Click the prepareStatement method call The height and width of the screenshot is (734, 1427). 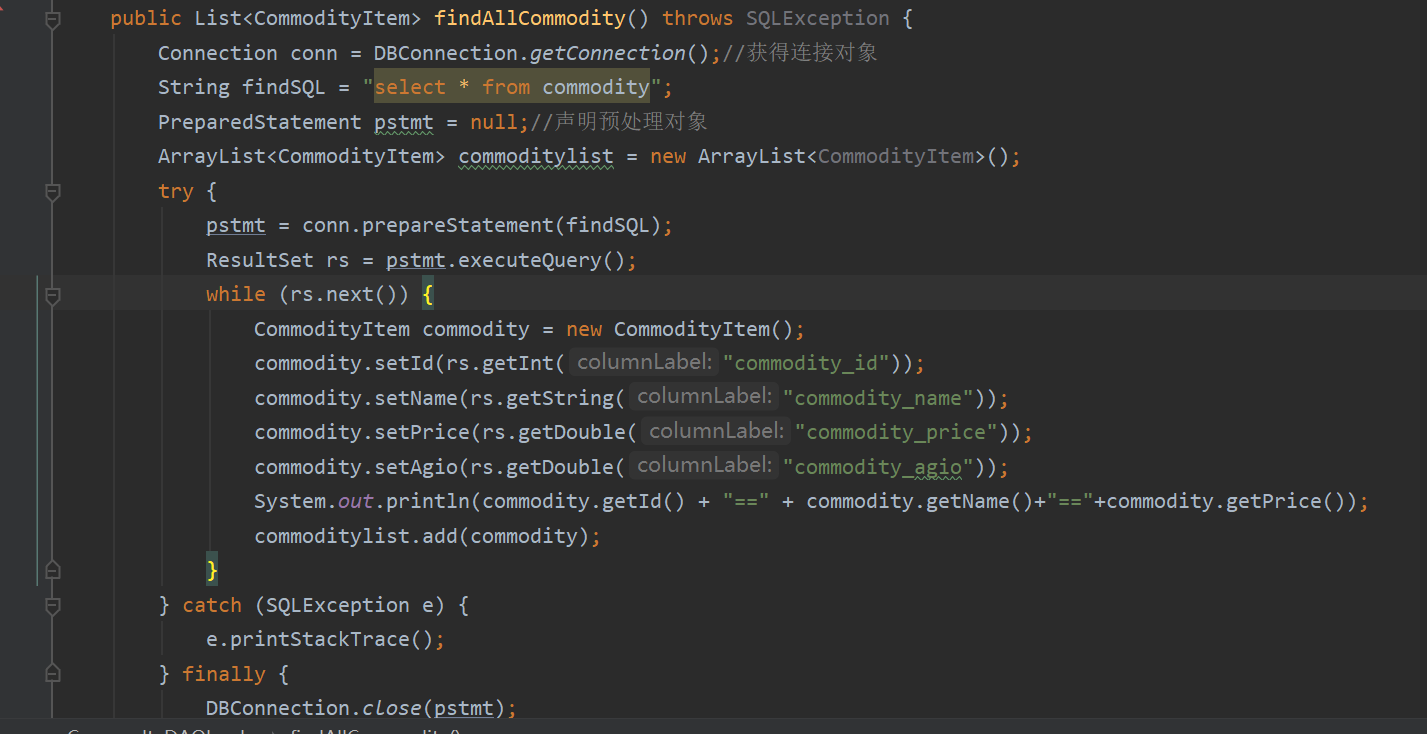[458, 226]
